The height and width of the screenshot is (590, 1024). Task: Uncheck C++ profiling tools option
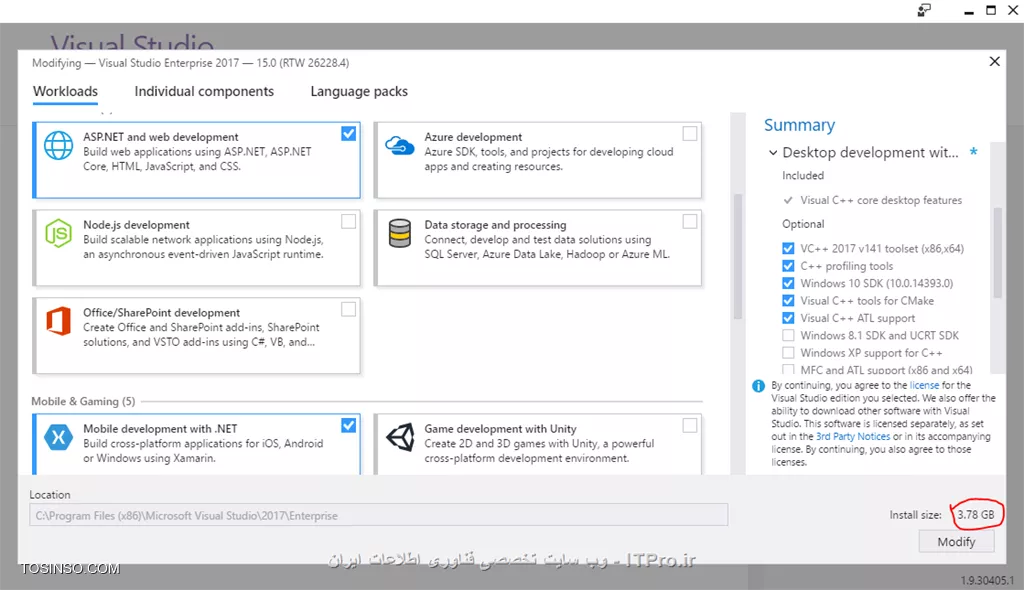pyautogui.click(x=788, y=266)
